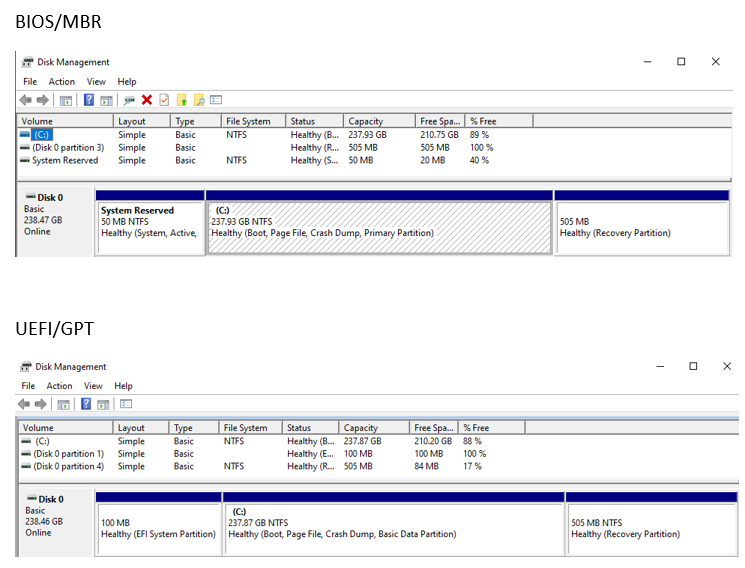Click File System column header in UEFI/GPT window
Image resolution: width=745 pixels, height=568 pixels.
coord(246,428)
